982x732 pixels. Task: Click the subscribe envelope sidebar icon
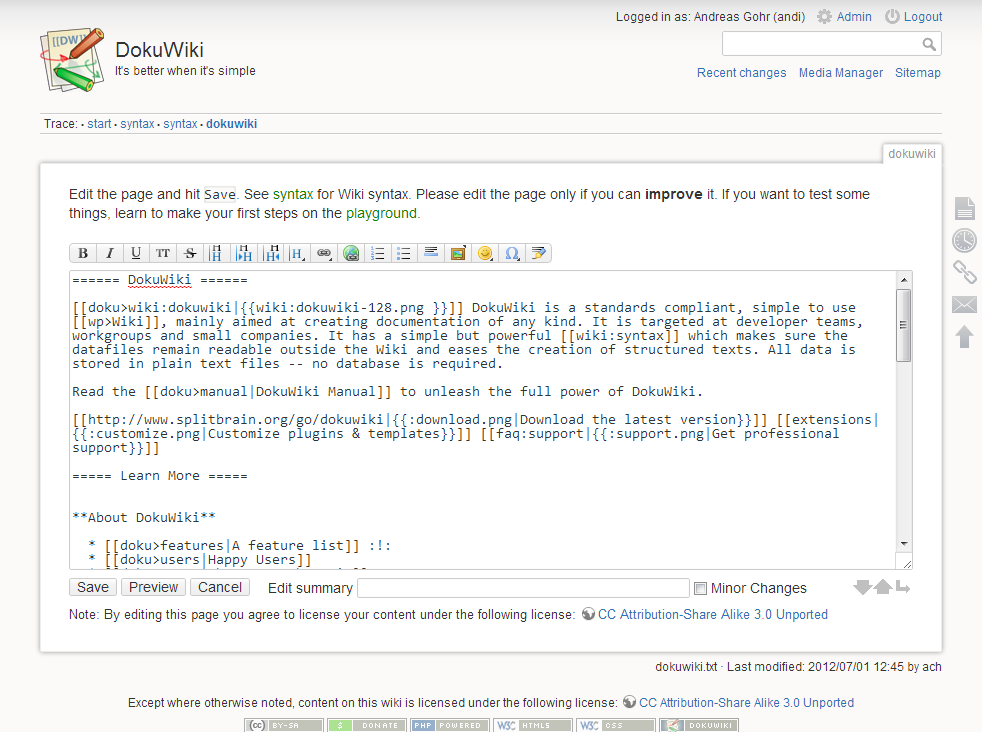pos(964,305)
